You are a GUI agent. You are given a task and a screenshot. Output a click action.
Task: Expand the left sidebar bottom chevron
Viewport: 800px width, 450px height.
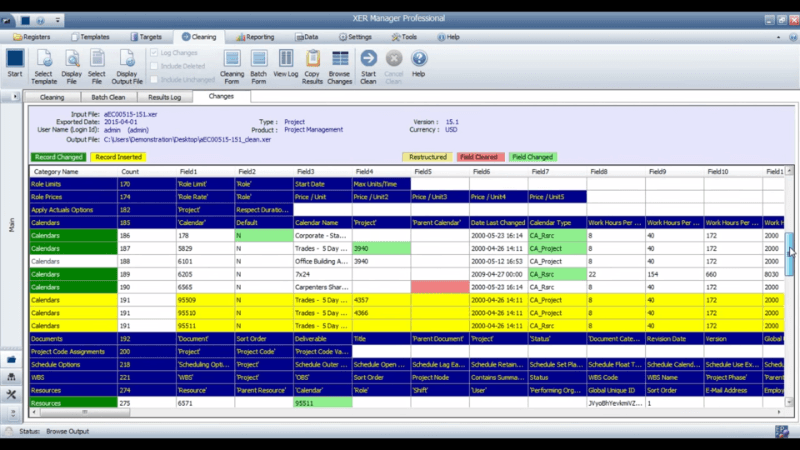pyautogui.click(x=12, y=413)
